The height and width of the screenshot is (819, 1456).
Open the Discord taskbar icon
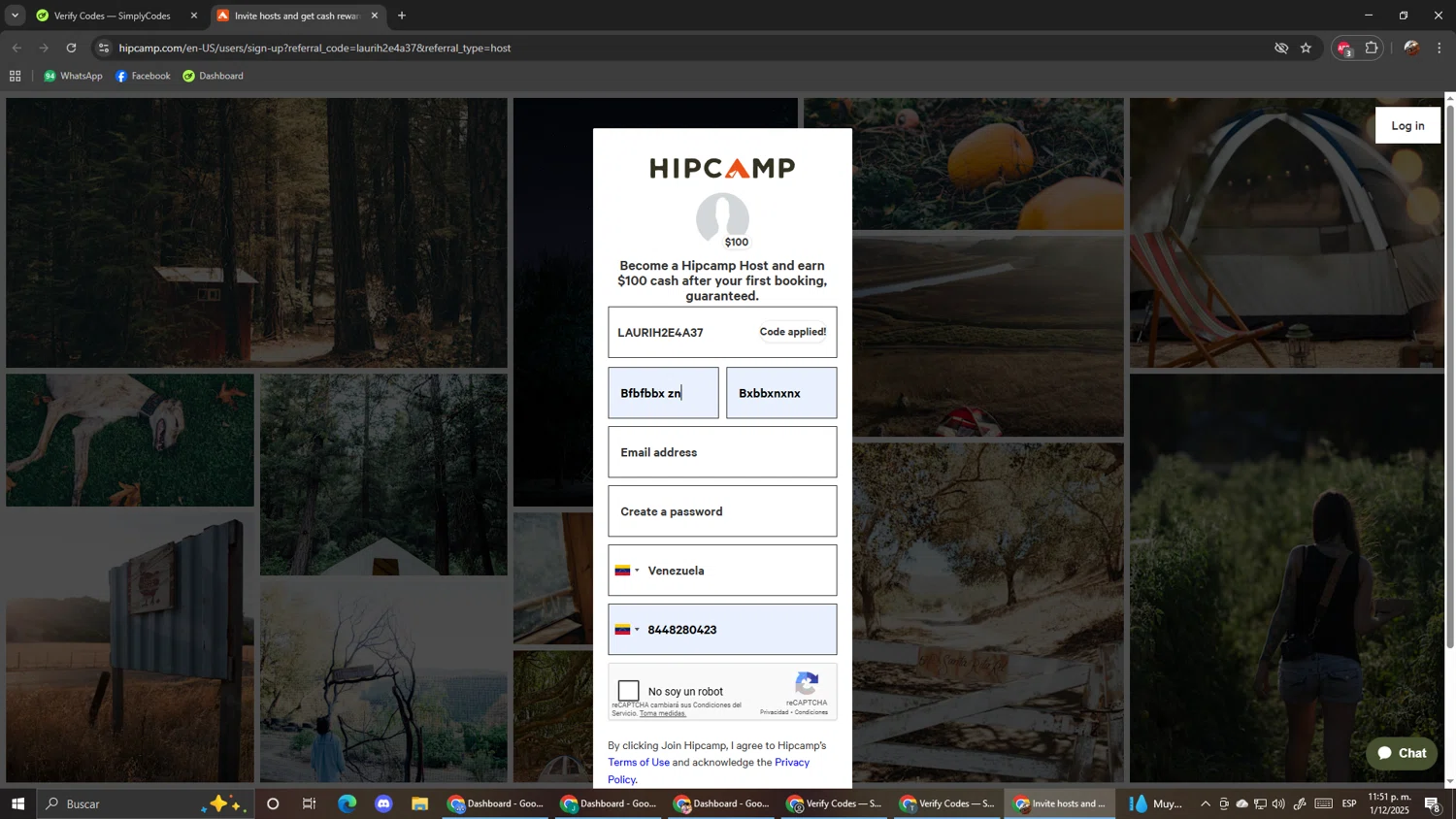[x=383, y=803]
